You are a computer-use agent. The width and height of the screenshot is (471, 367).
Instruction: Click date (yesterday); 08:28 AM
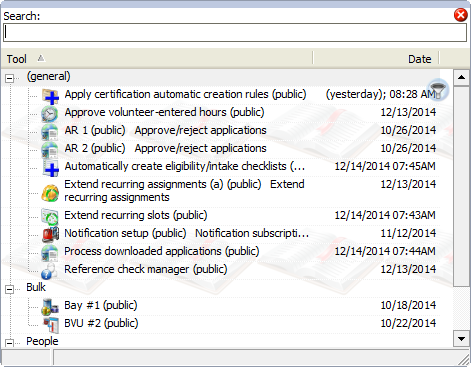click(381, 94)
